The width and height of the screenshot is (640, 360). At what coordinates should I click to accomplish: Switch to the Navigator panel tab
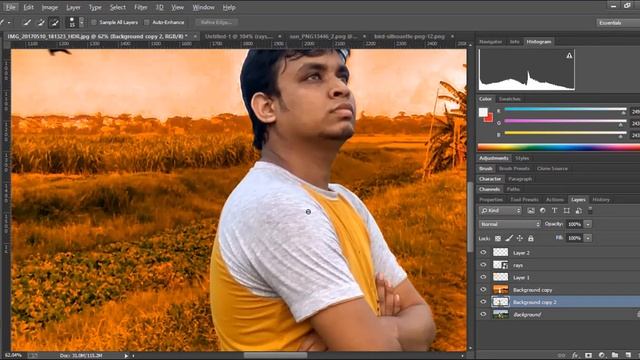[x=491, y=42]
